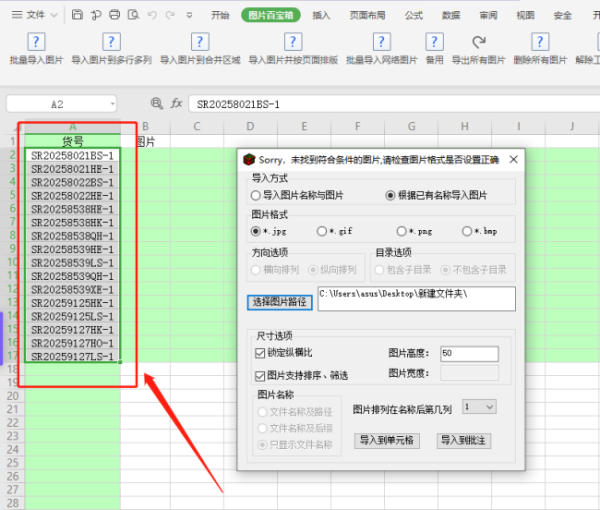This screenshot has width=600, height=510.
Task: Click the 批量导入网络图片 icon
Action: 381,42
